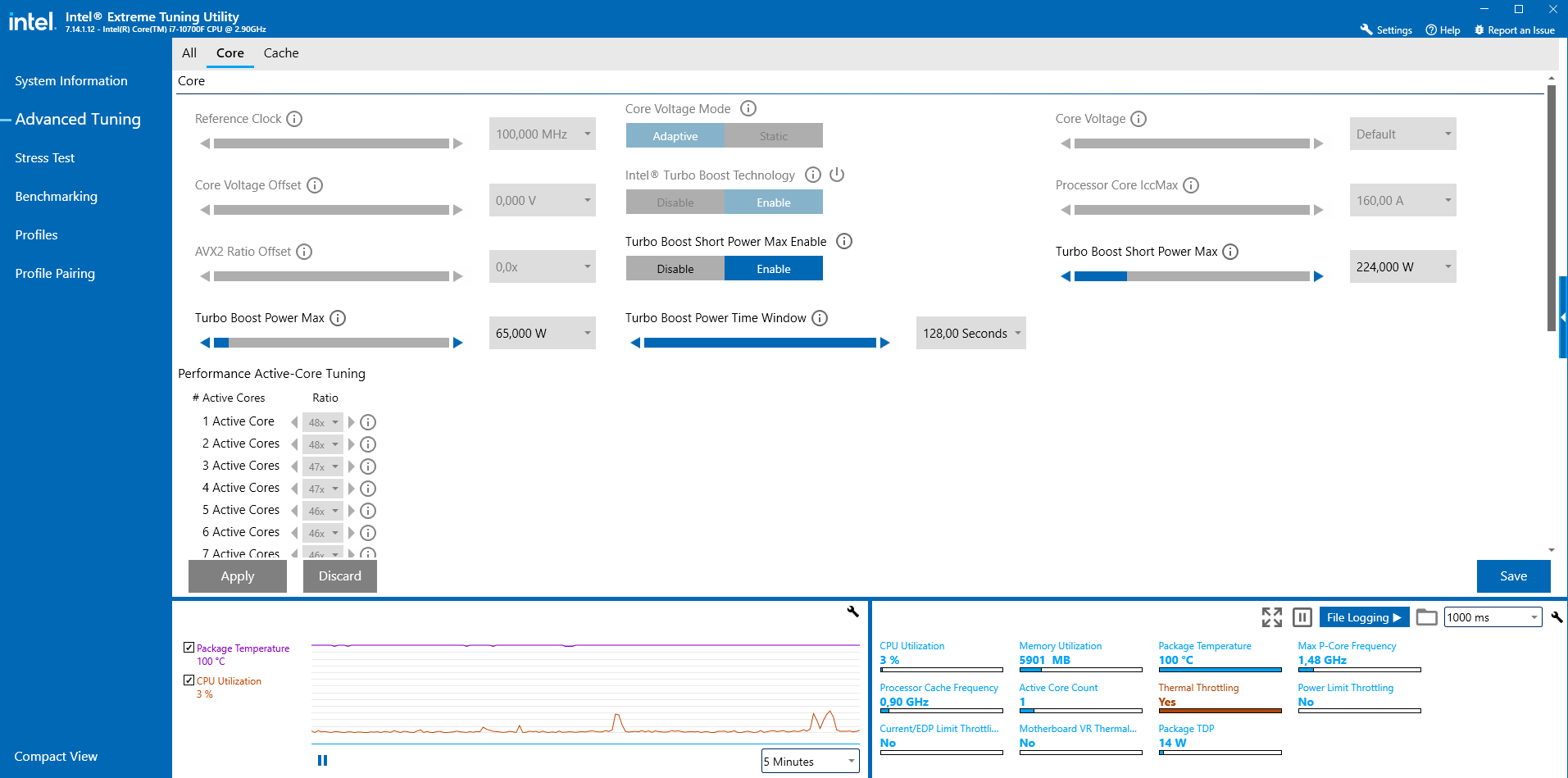Open AVX2 Ratio Offset info icon

[x=304, y=252]
